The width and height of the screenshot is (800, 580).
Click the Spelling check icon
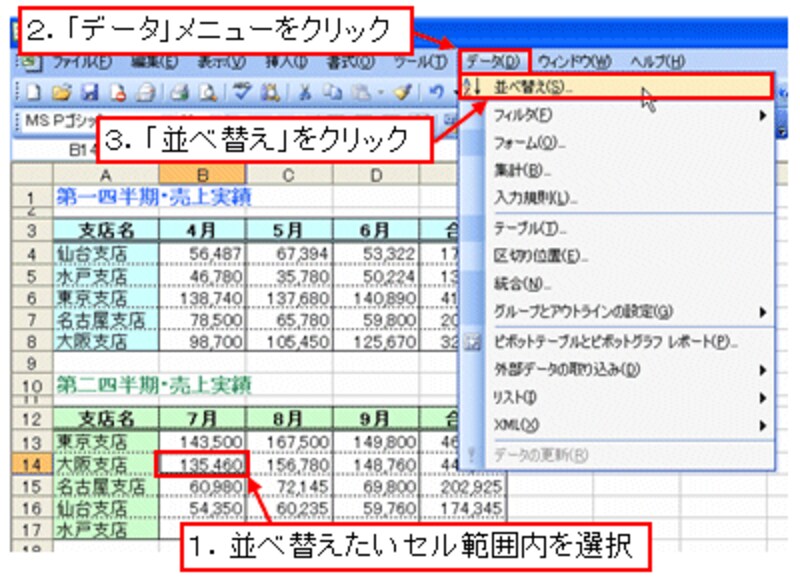tap(242, 92)
